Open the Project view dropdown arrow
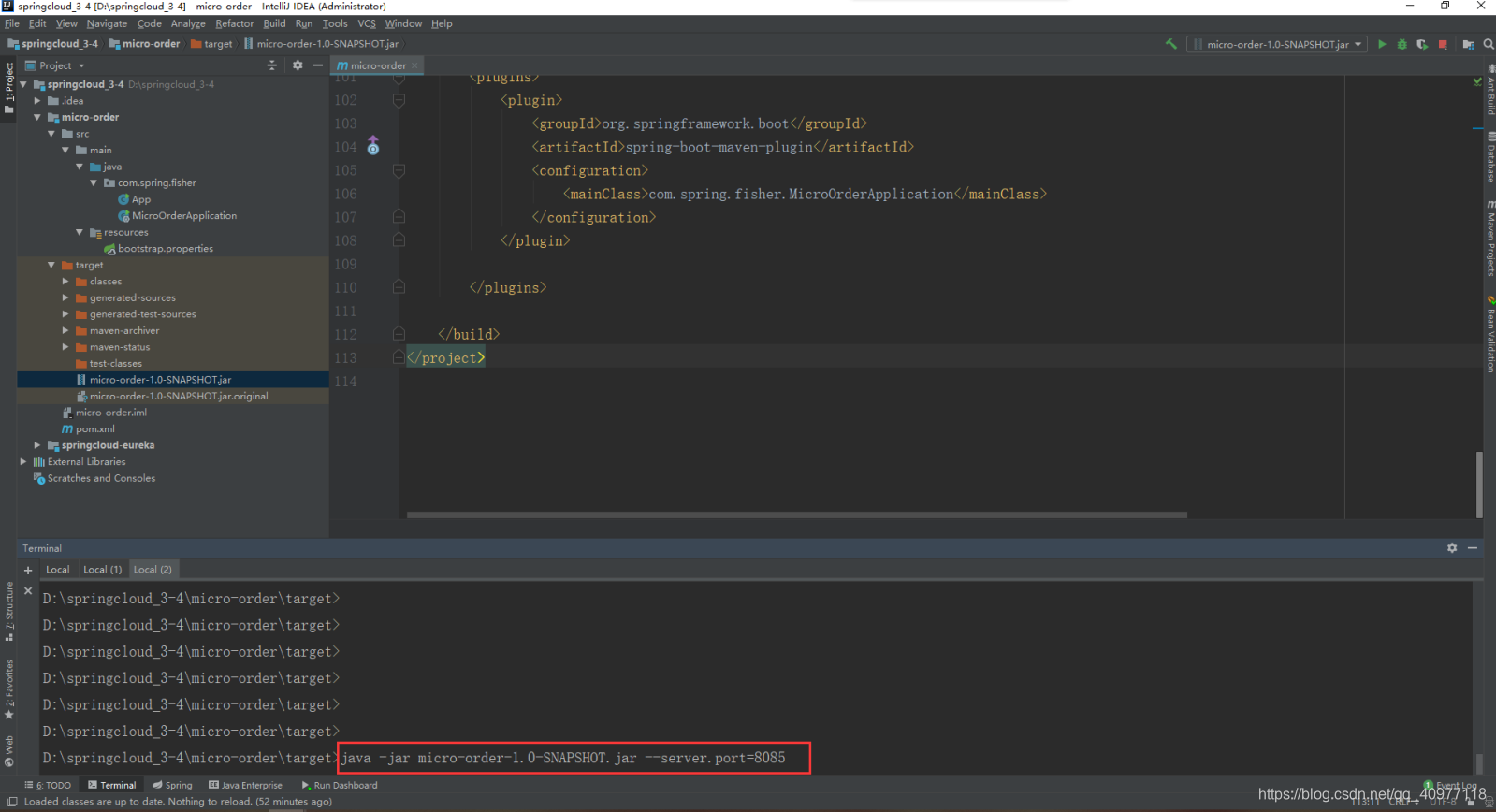The height and width of the screenshot is (812, 1496). pos(81,66)
